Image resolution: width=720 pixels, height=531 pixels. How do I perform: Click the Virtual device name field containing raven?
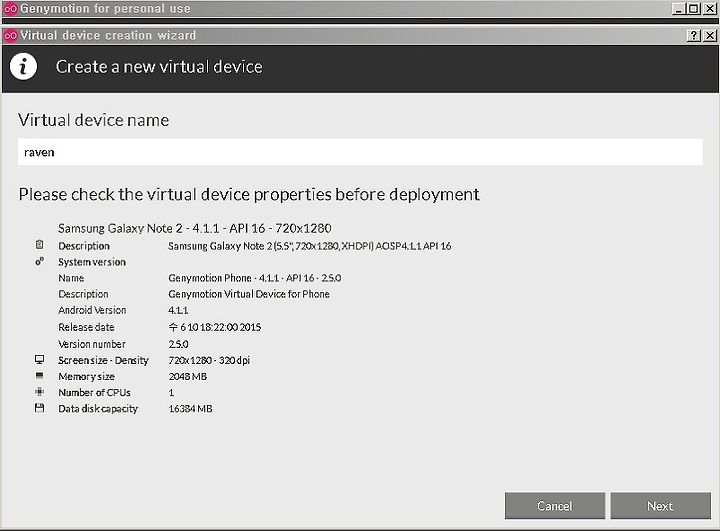point(360,152)
